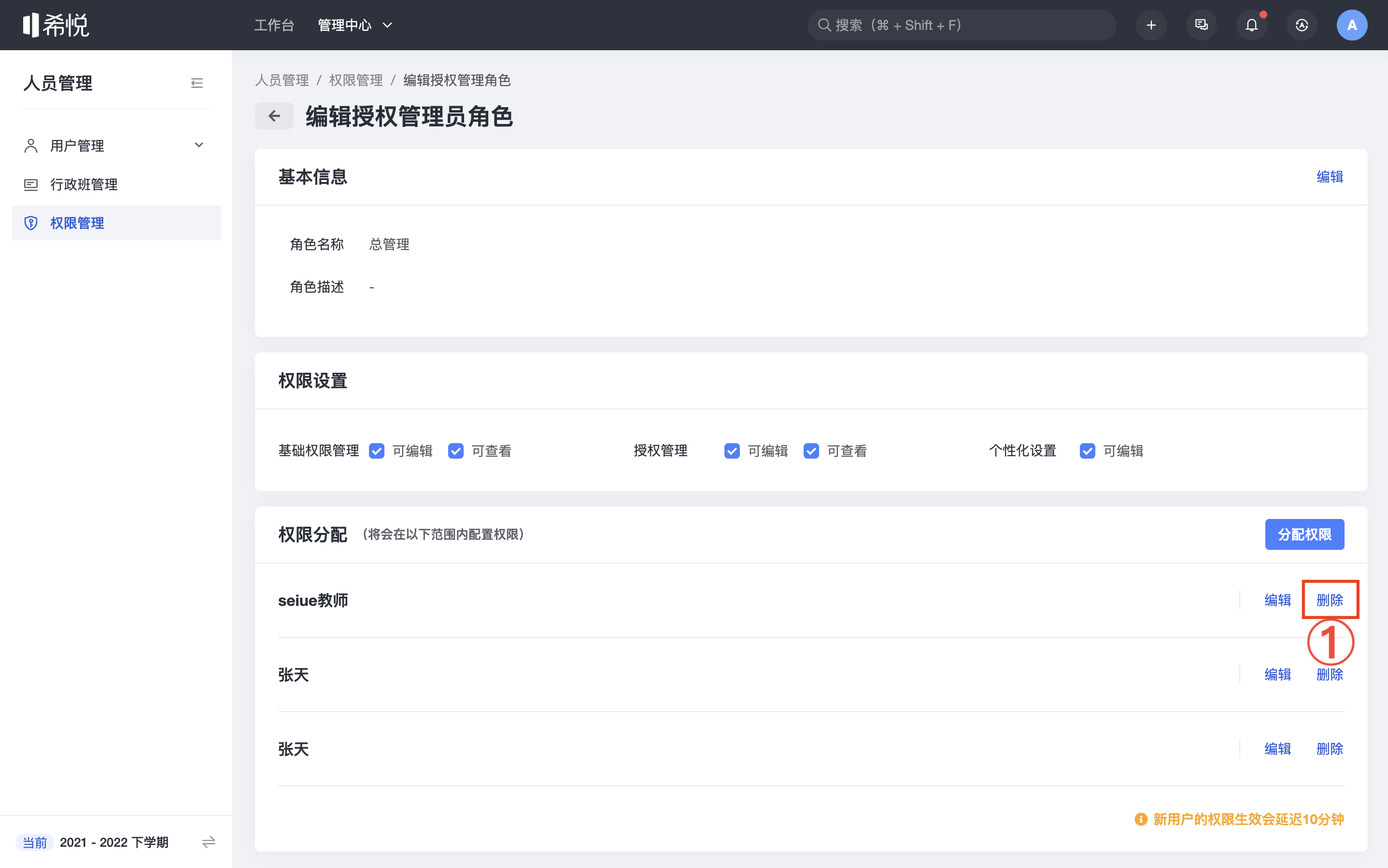Edit the seiue教师 row

(x=1278, y=600)
